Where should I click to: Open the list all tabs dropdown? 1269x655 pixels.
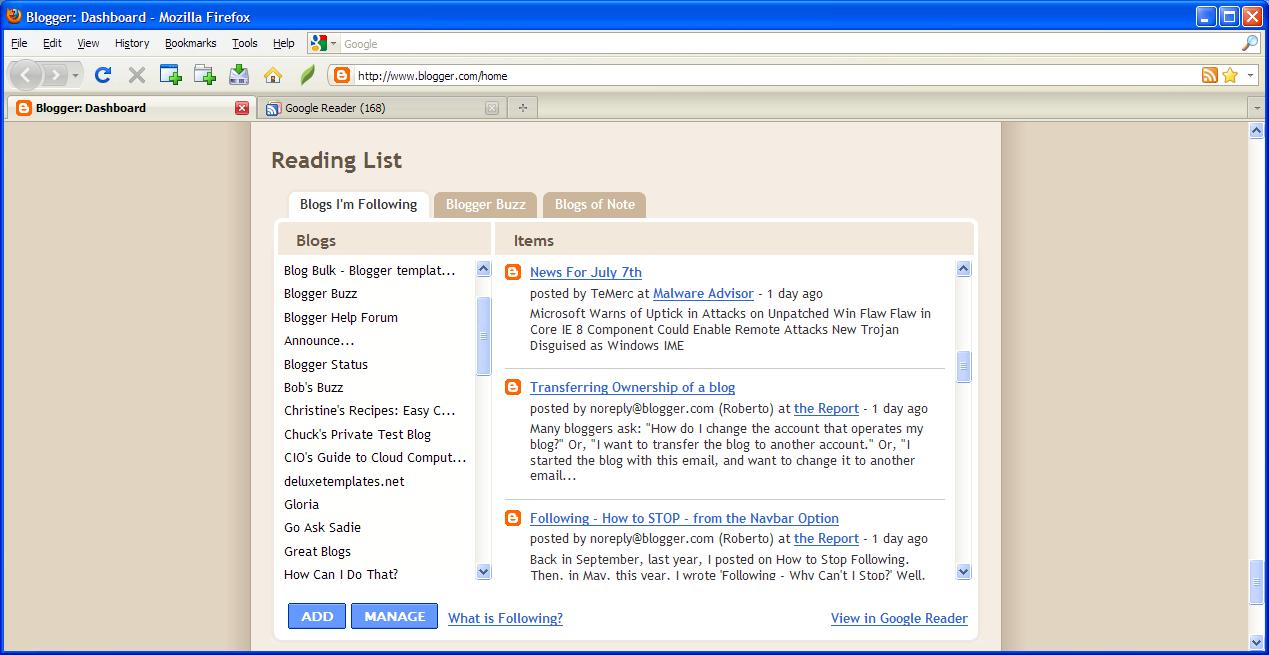[1257, 108]
